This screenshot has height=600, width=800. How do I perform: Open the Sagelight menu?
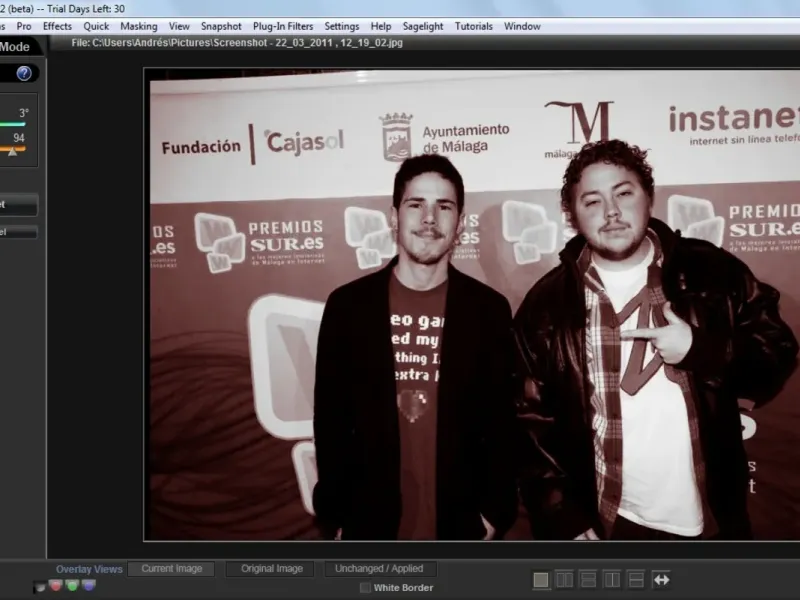(x=423, y=27)
